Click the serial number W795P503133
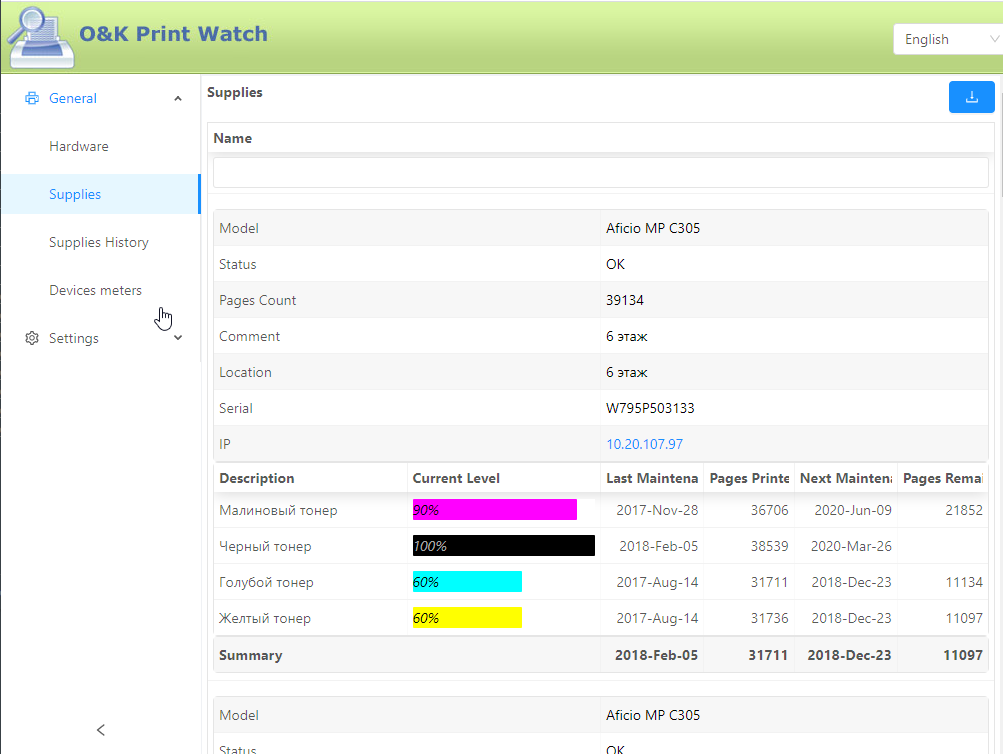 [x=650, y=408]
